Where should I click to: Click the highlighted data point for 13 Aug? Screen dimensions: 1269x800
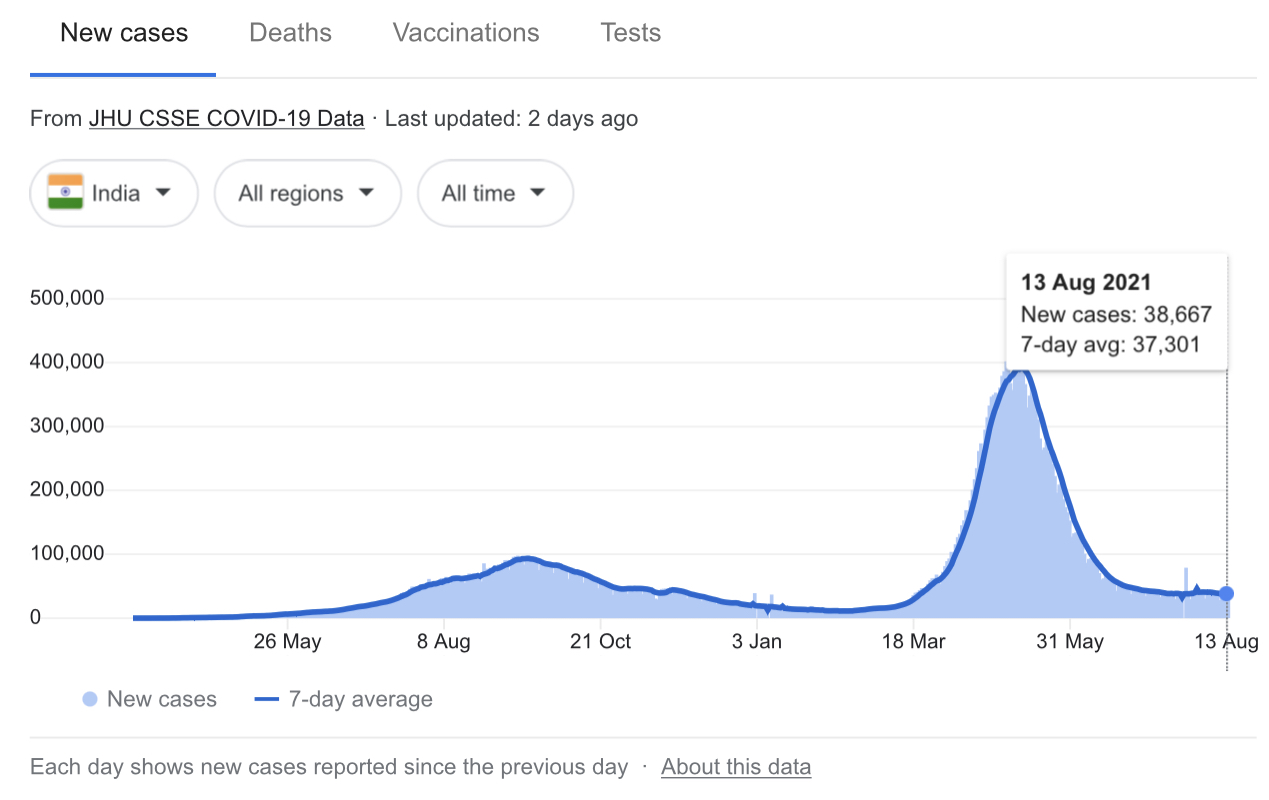[x=1227, y=594]
